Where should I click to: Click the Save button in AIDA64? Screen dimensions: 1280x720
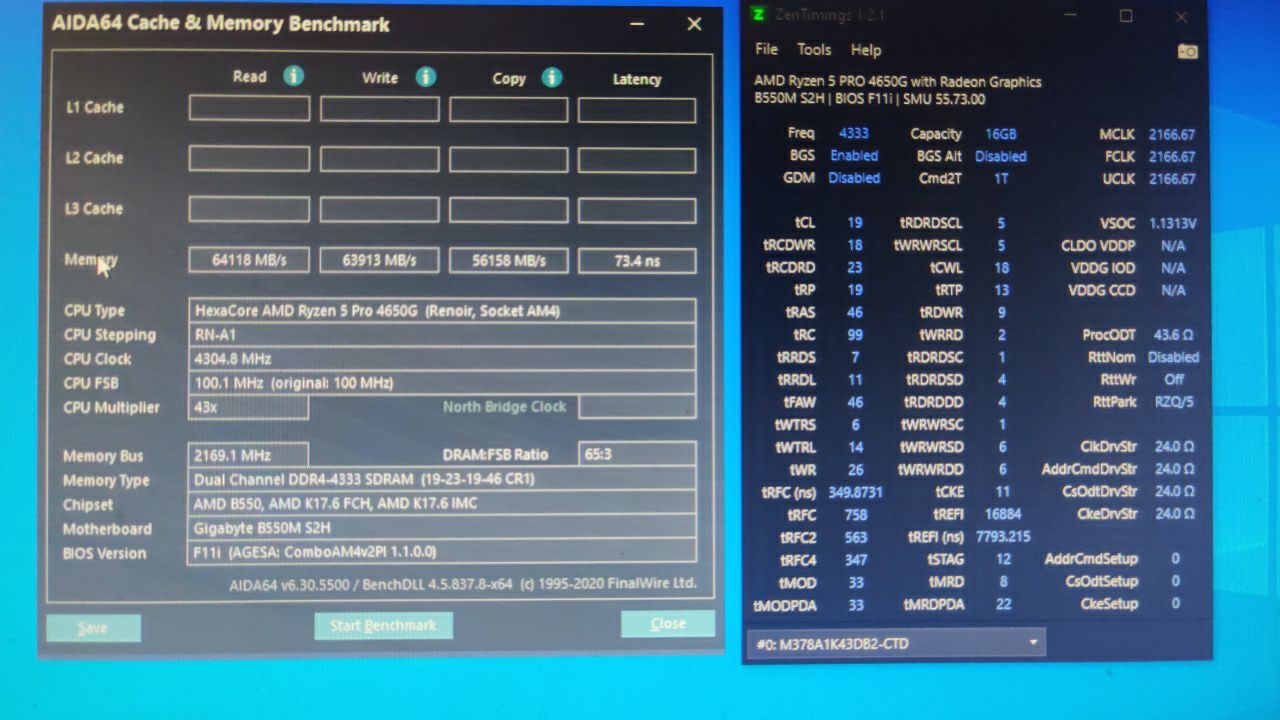[x=93, y=628]
